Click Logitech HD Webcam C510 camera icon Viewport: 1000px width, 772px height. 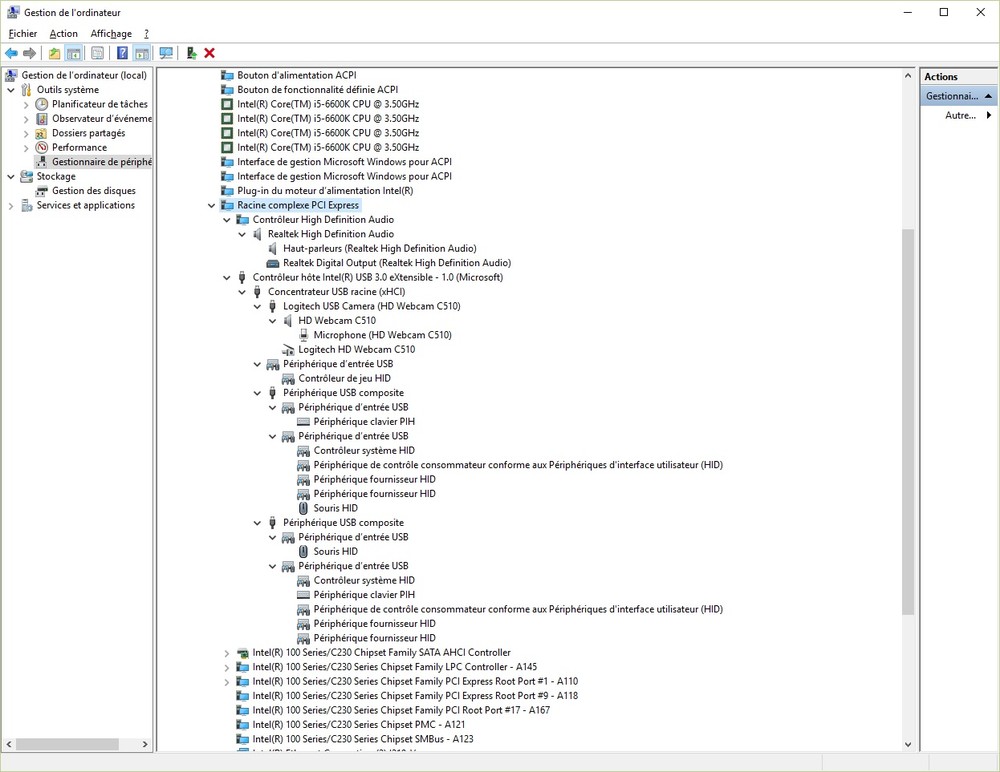point(288,350)
